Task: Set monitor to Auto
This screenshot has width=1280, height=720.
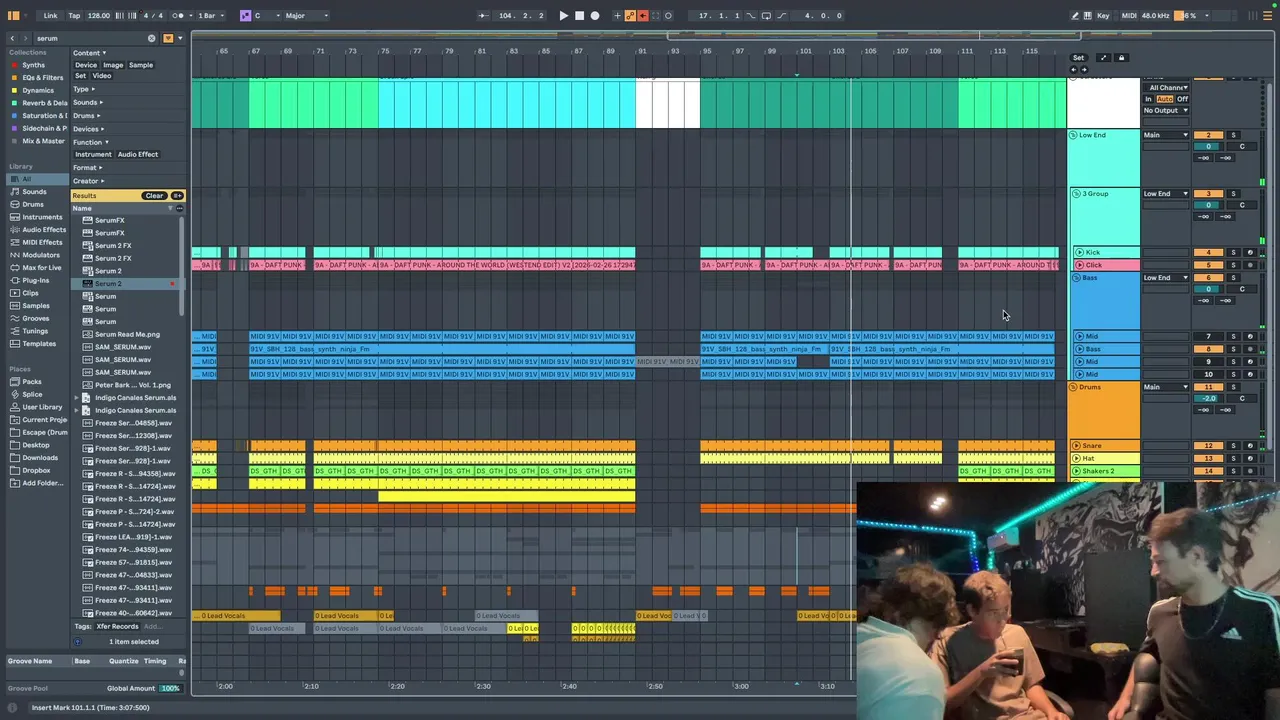Action: (x=1165, y=99)
